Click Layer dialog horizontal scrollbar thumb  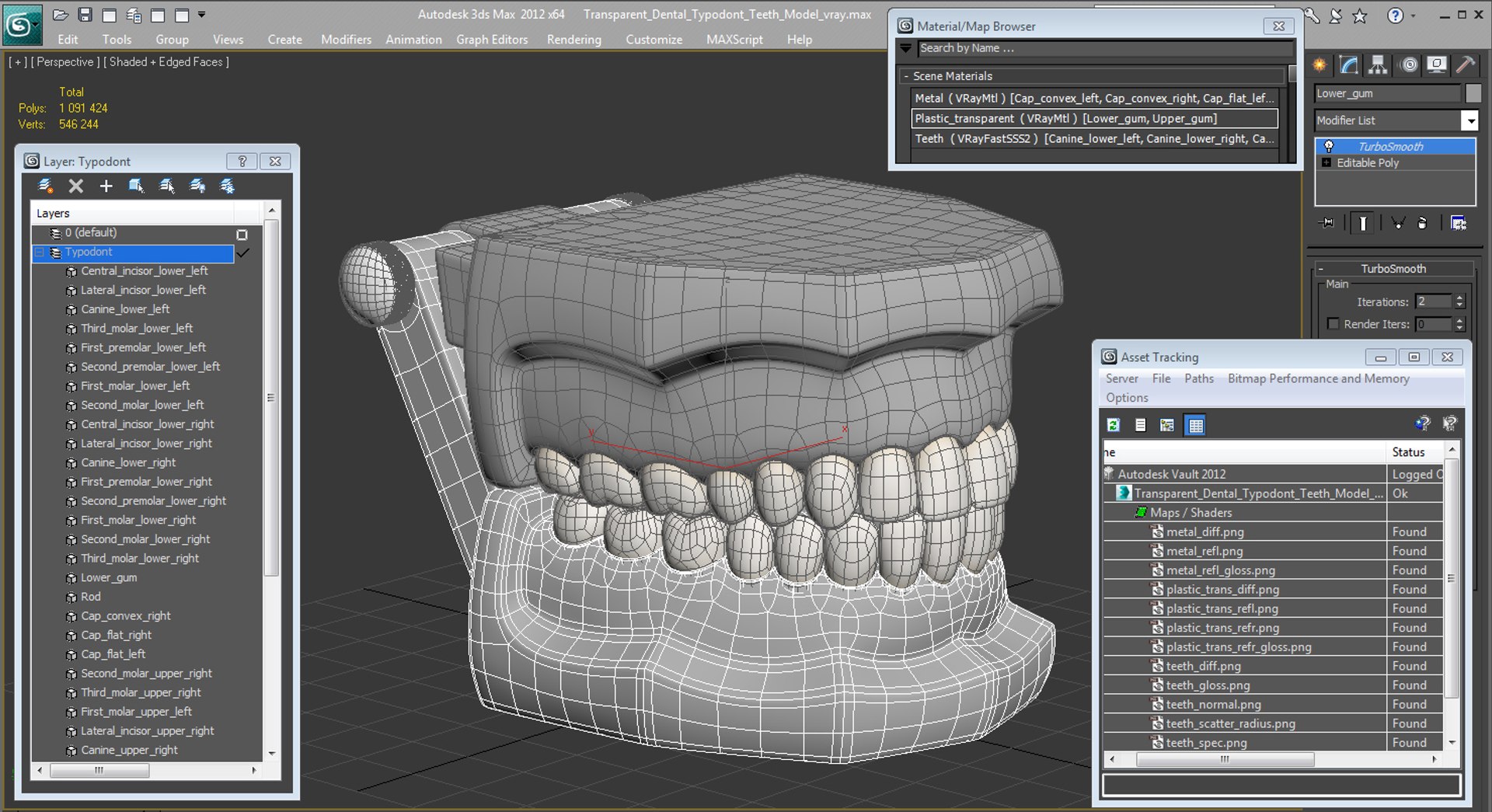click(x=99, y=770)
